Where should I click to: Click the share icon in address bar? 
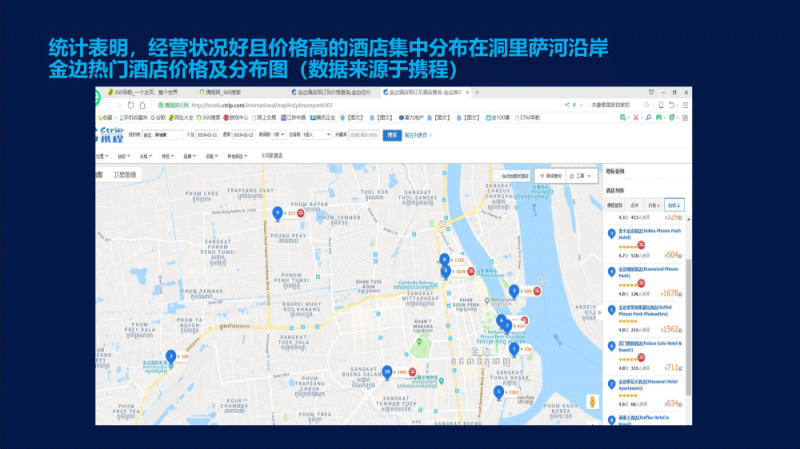567,105
